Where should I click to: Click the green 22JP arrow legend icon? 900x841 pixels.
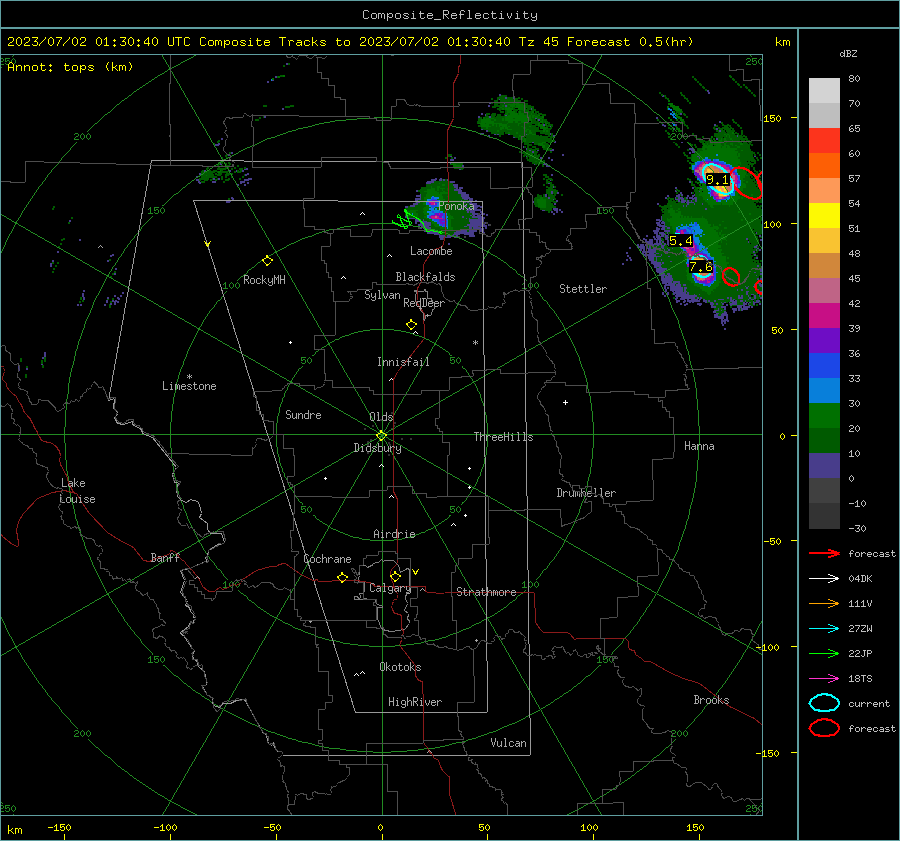pos(824,653)
